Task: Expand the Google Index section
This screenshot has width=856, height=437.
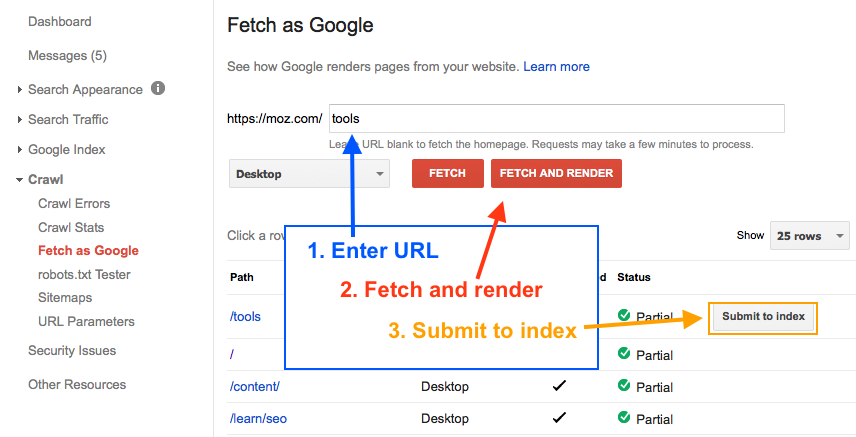Action: [x=20, y=150]
